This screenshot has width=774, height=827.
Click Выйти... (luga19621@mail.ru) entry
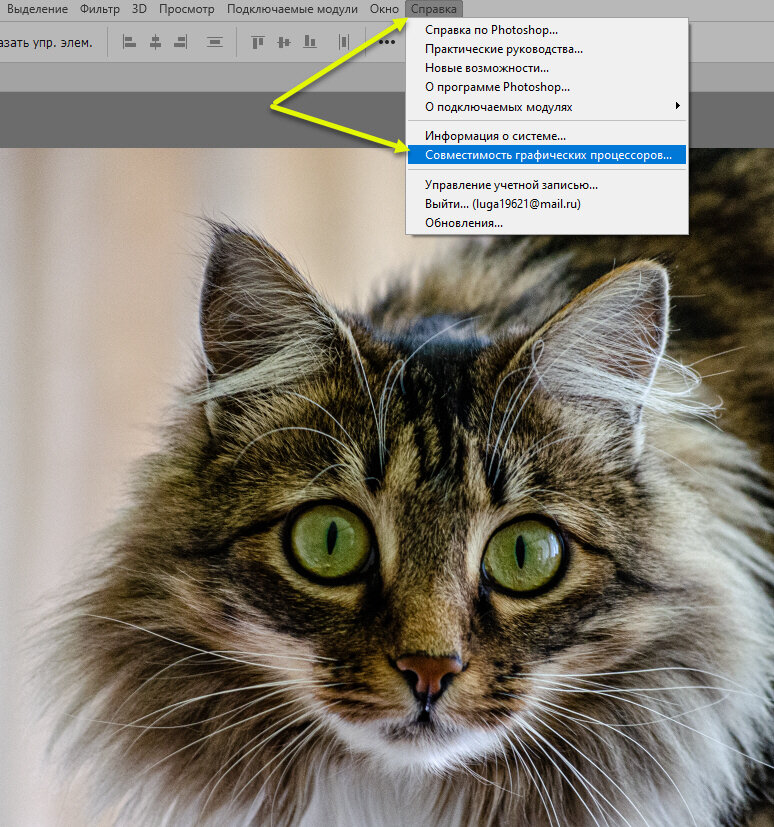click(547, 204)
